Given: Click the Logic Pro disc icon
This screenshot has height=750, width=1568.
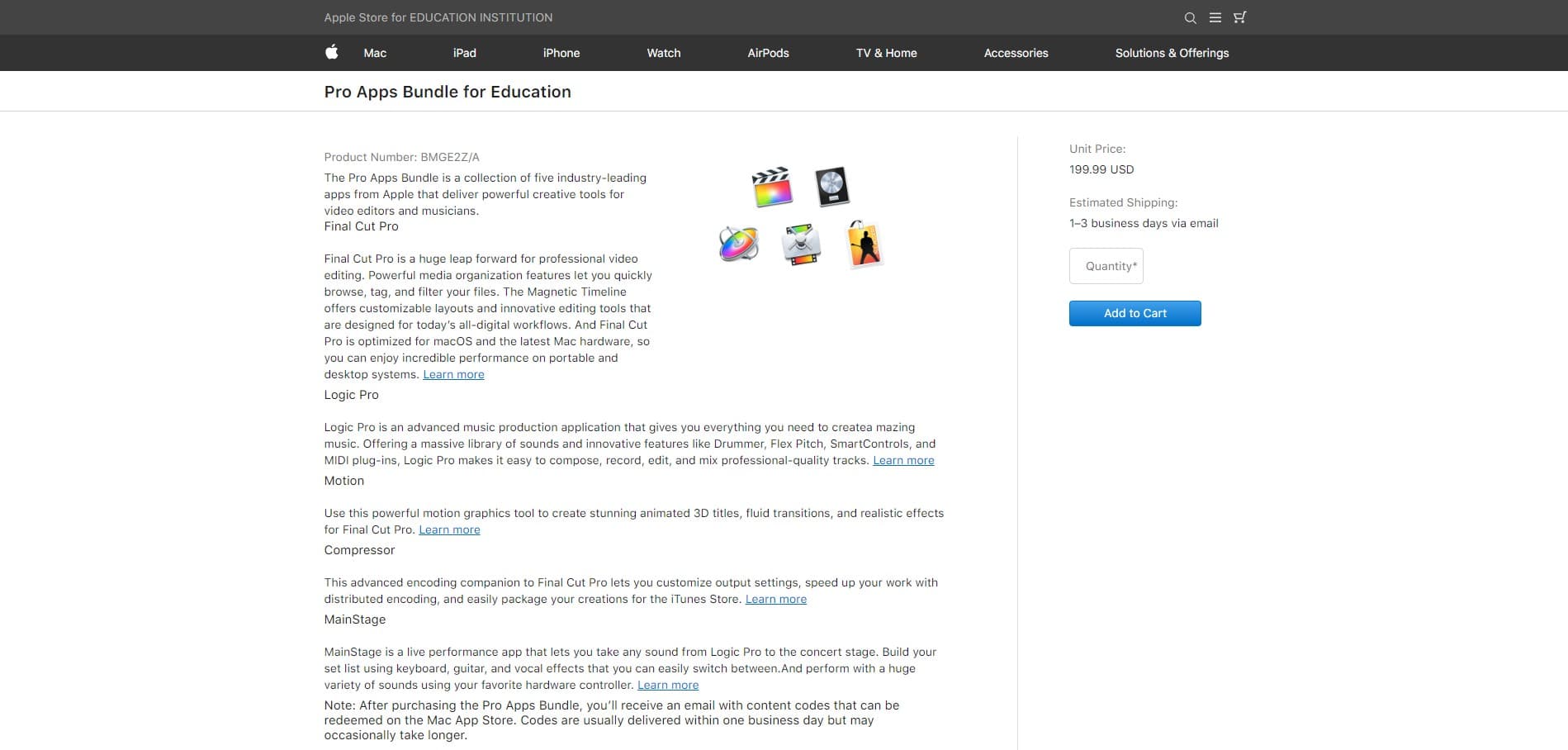Looking at the screenshot, I should [x=832, y=187].
